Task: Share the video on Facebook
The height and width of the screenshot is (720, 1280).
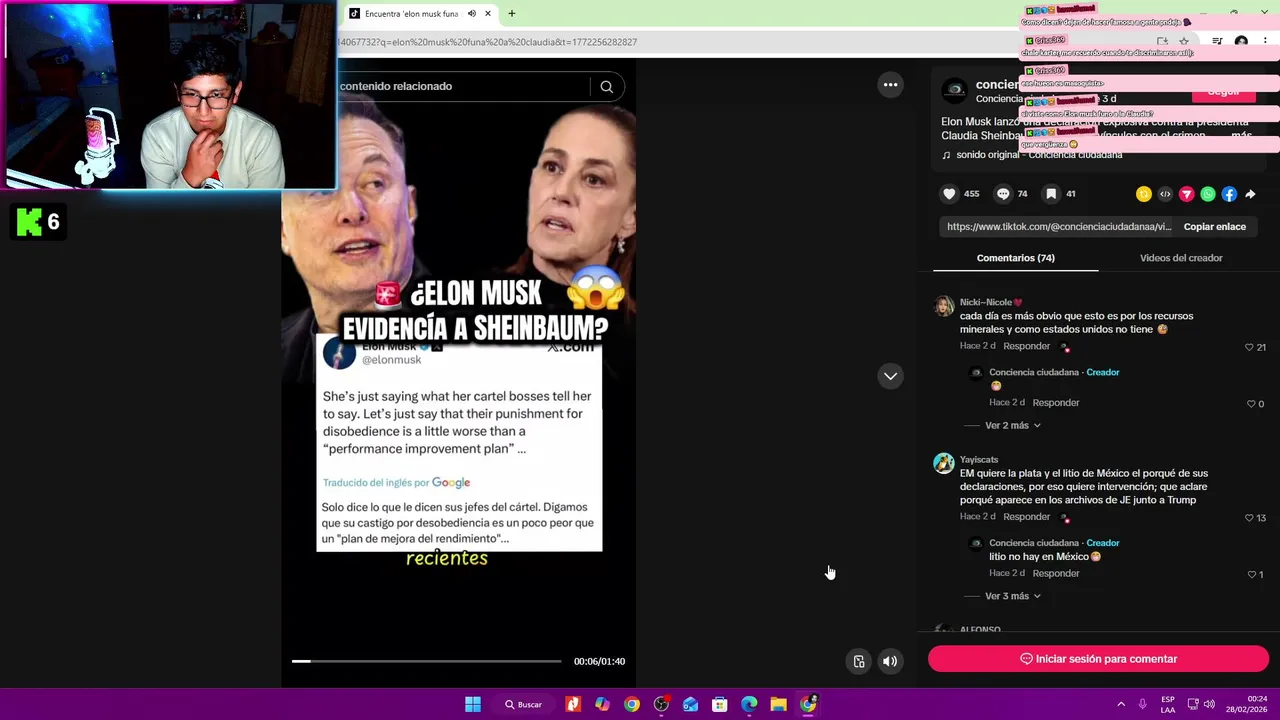Action: point(1229,194)
